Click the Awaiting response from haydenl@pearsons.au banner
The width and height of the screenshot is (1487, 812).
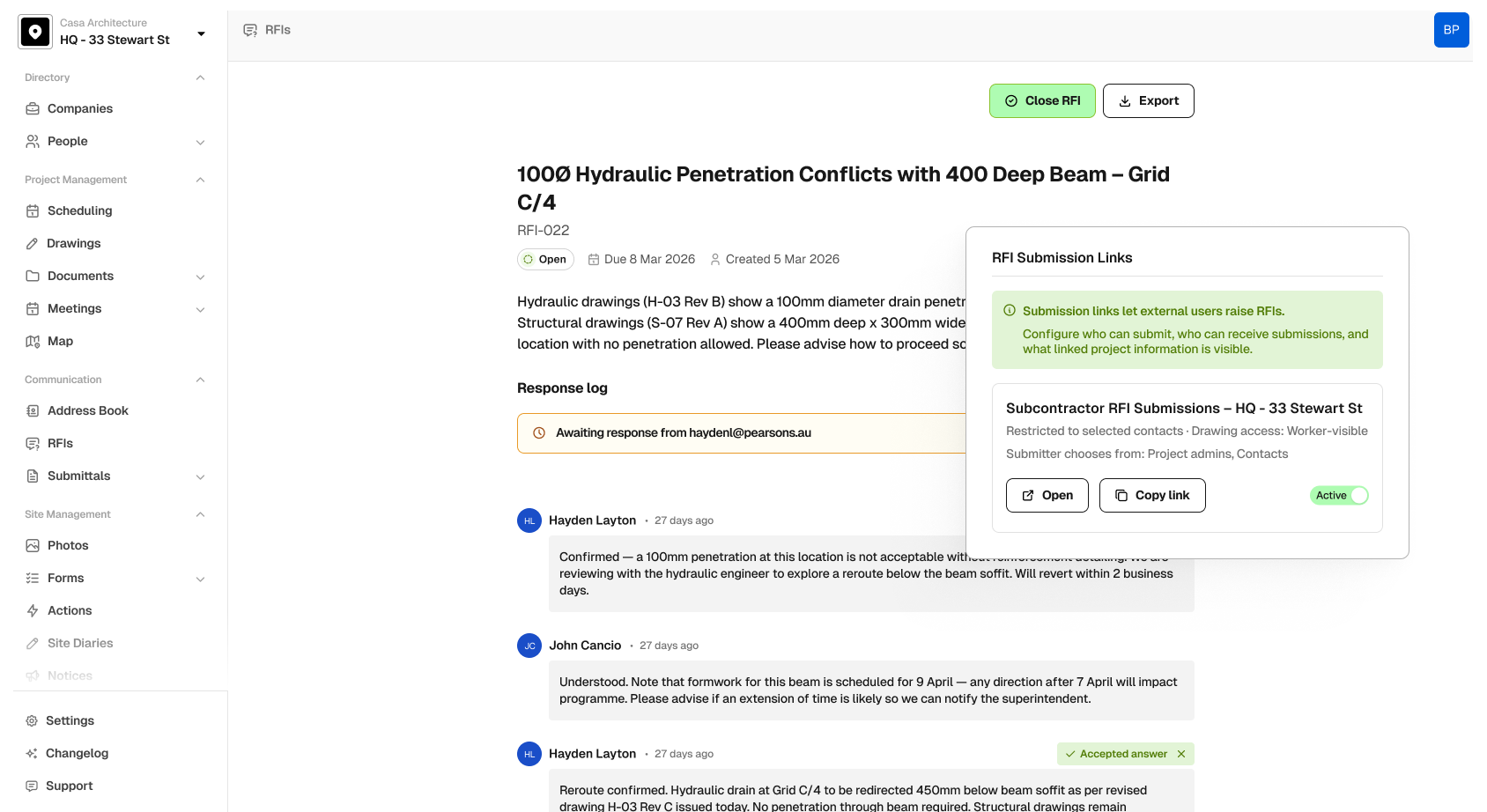coord(742,433)
